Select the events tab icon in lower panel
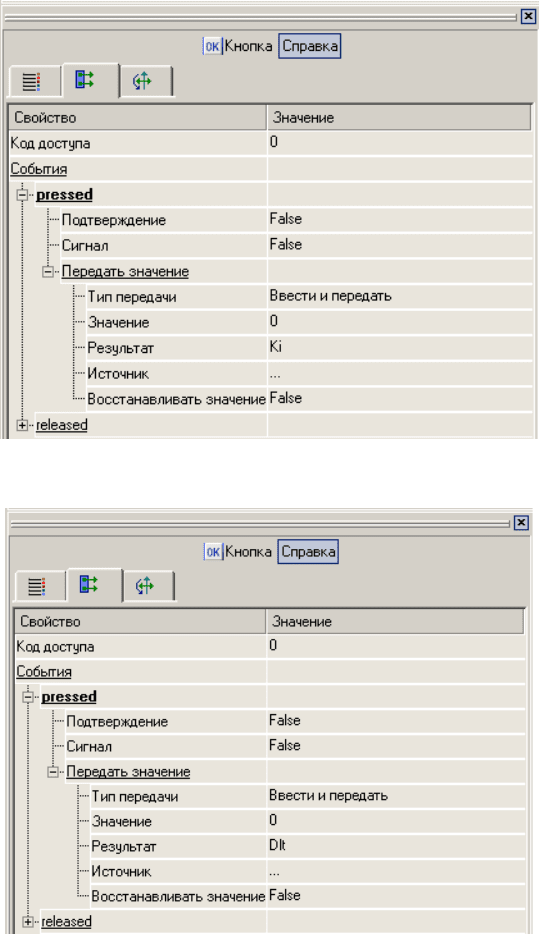This screenshot has width=539, height=934. pos(89,584)
